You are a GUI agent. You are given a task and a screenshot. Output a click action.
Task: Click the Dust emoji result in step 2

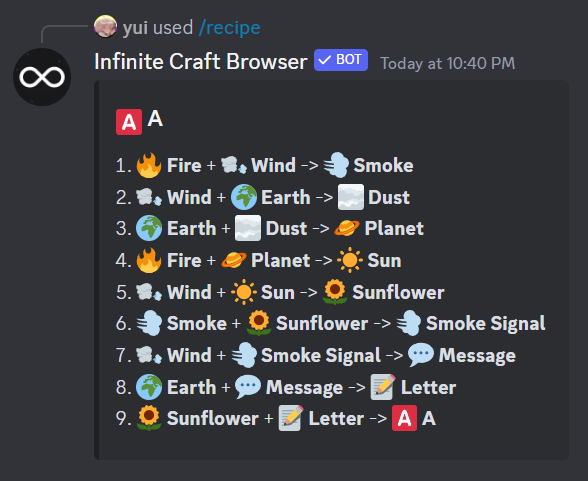(351, 197)
